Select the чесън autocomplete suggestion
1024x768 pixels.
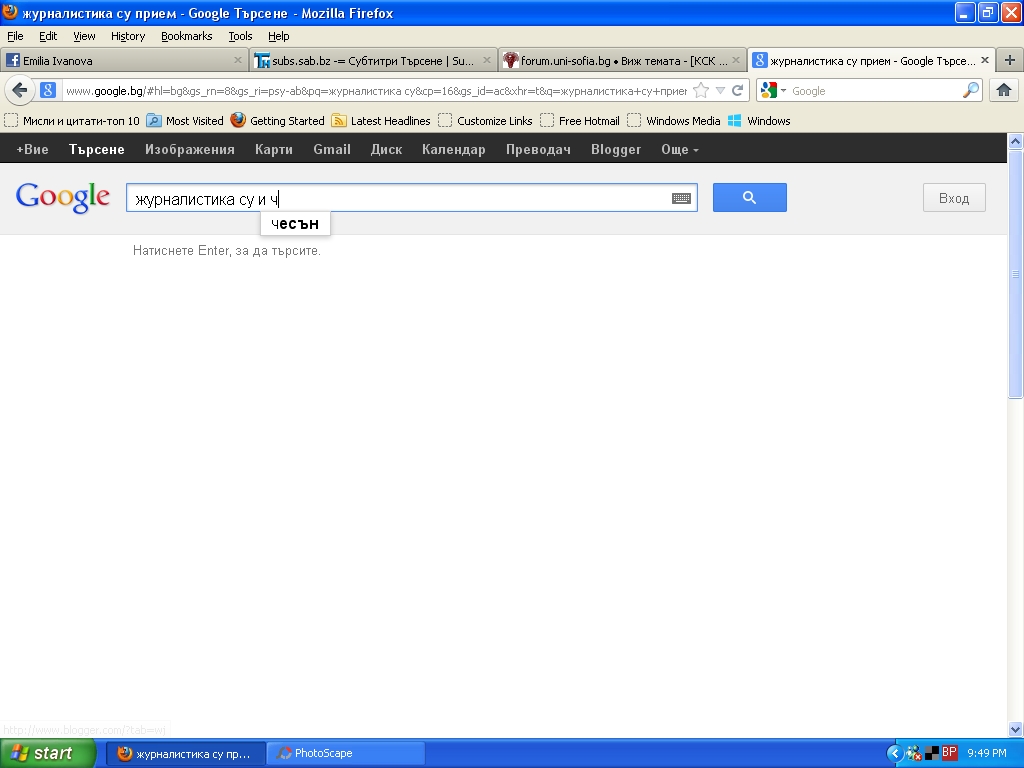pos(295,224)
